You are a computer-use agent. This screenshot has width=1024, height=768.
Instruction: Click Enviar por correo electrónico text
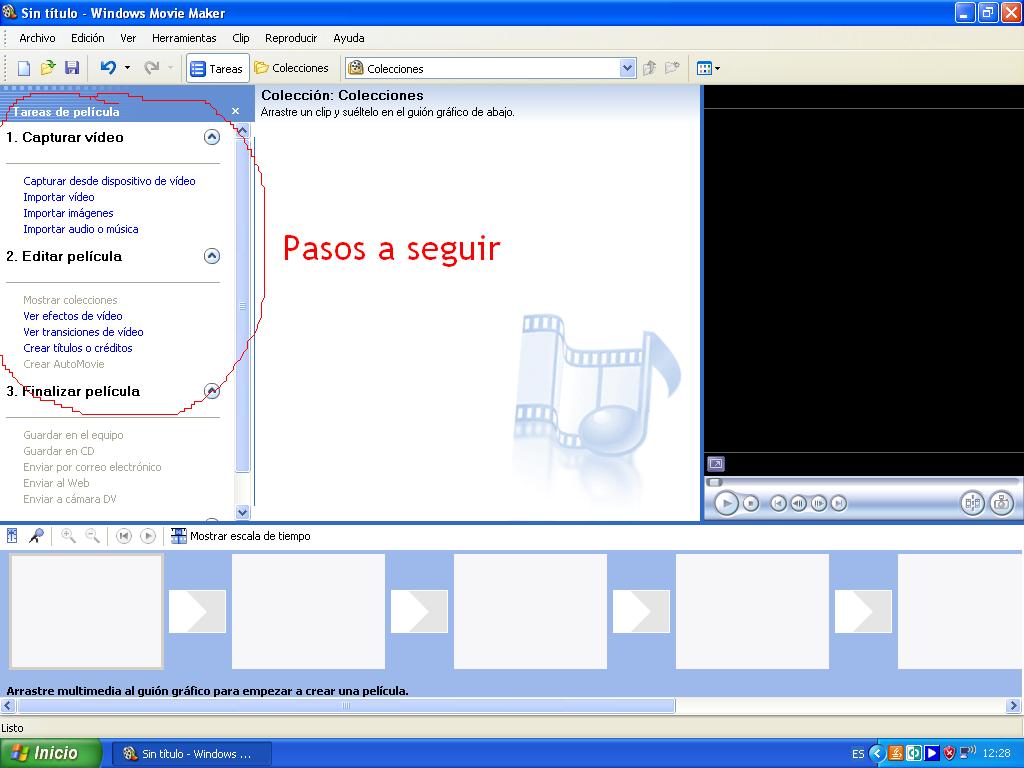[92, 467]
